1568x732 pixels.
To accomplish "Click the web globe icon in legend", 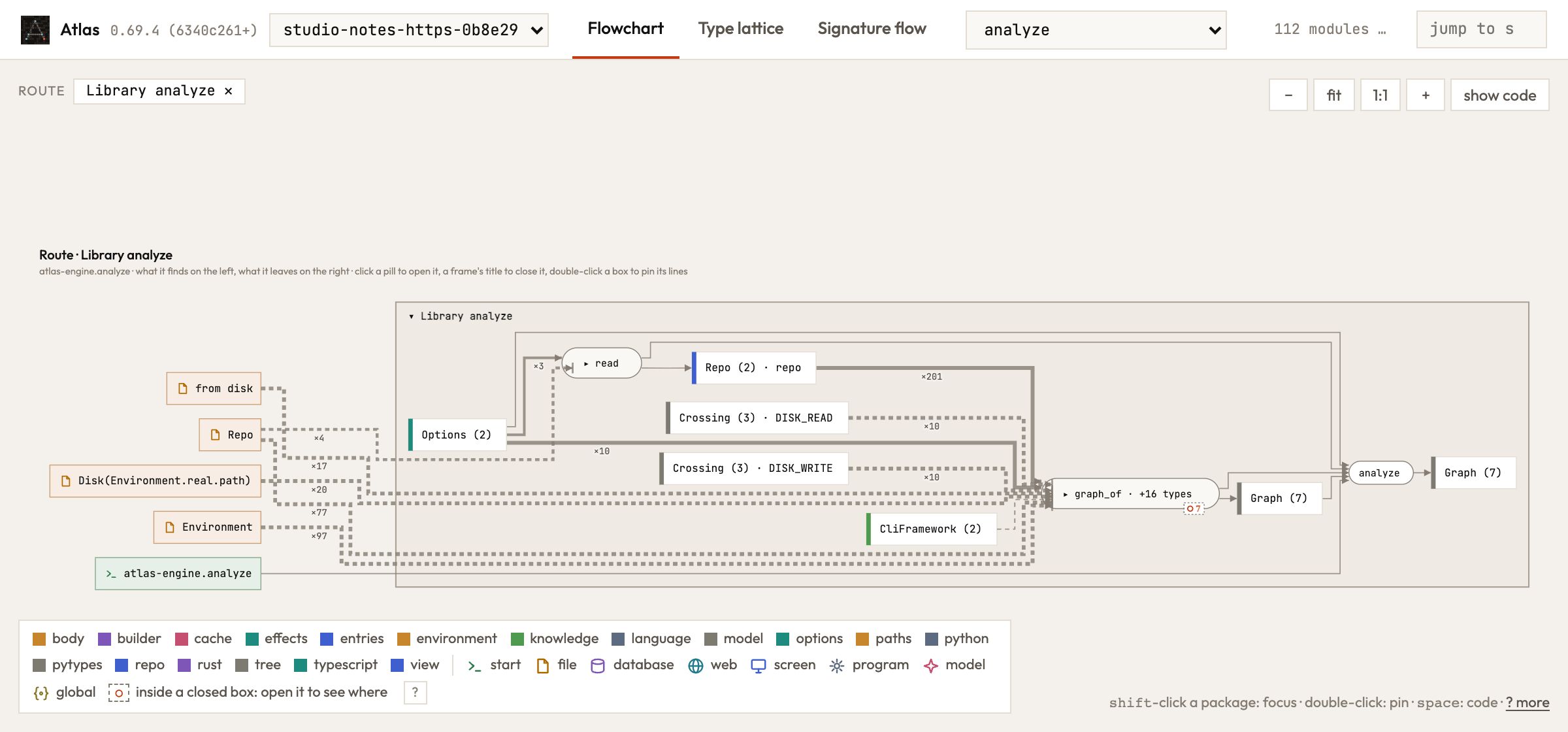I will [696, 665].
